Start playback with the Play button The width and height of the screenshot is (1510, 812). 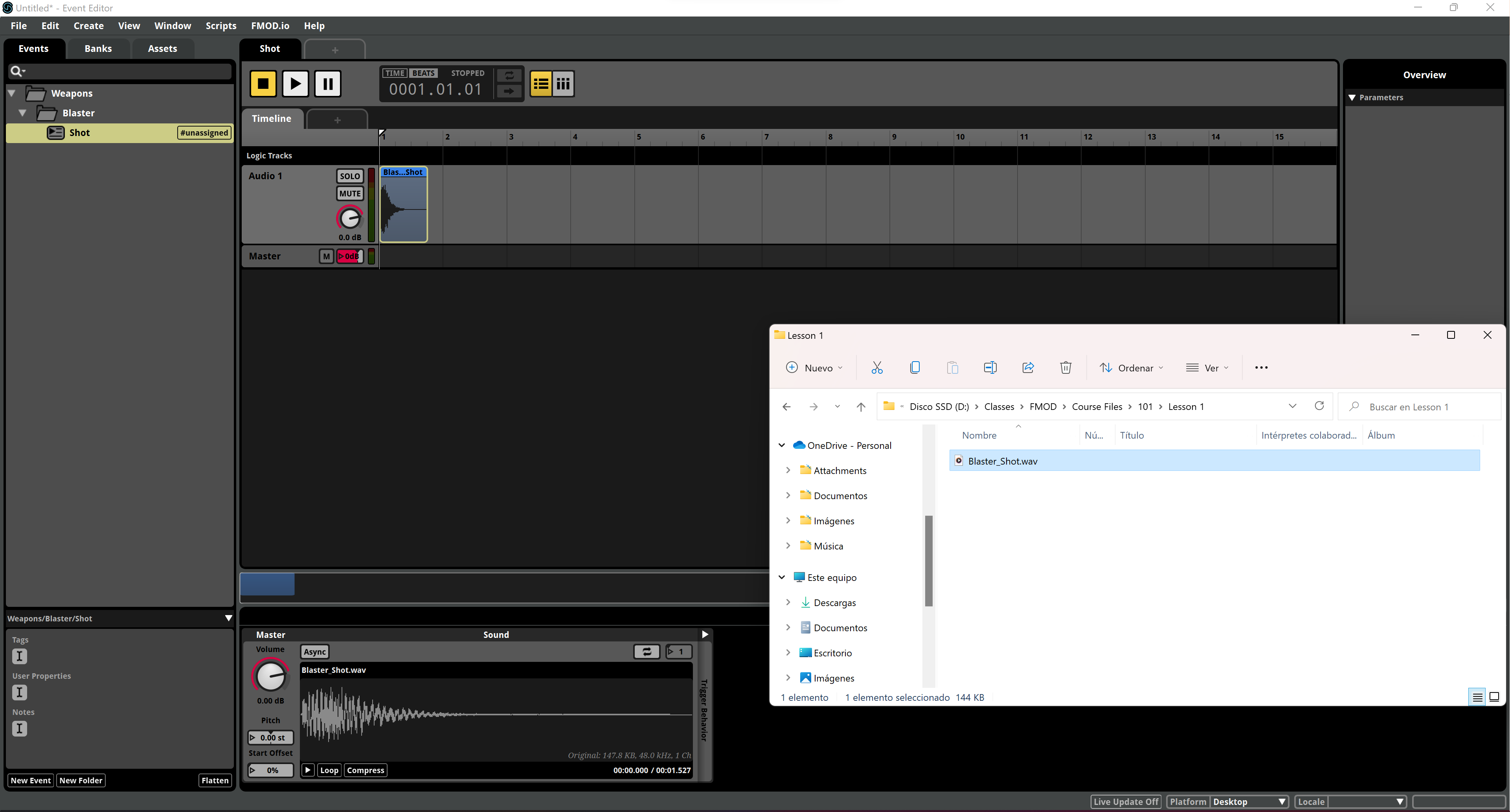[x=296, y=83]
